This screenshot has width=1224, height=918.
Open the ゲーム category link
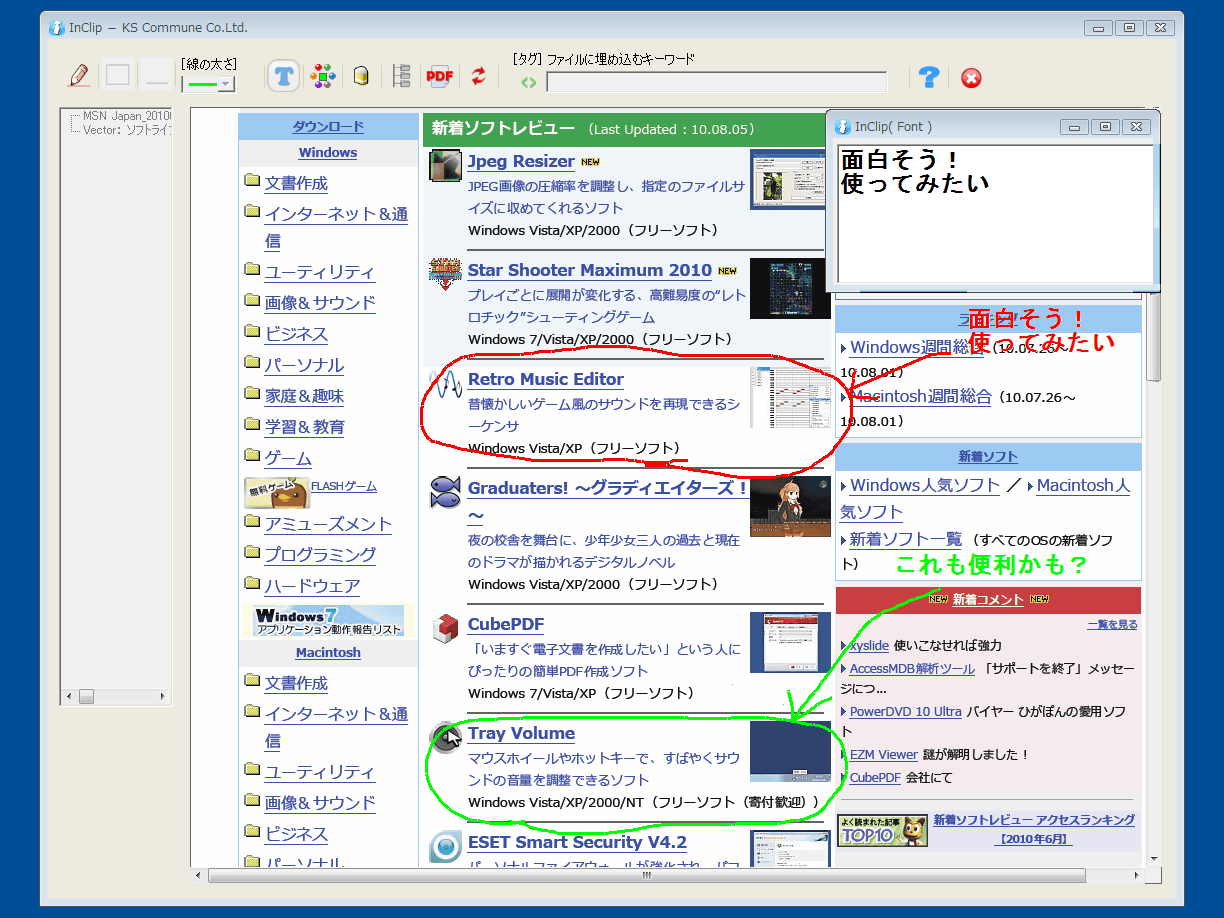pos(288,459)
